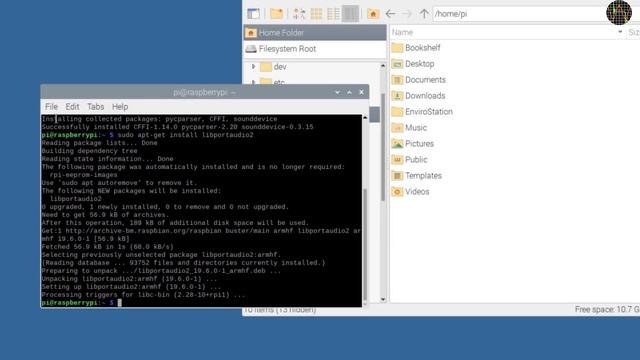Switch to compact list view in file manager
The height and width of the screenshot is (360, 640).
(333, 14)
